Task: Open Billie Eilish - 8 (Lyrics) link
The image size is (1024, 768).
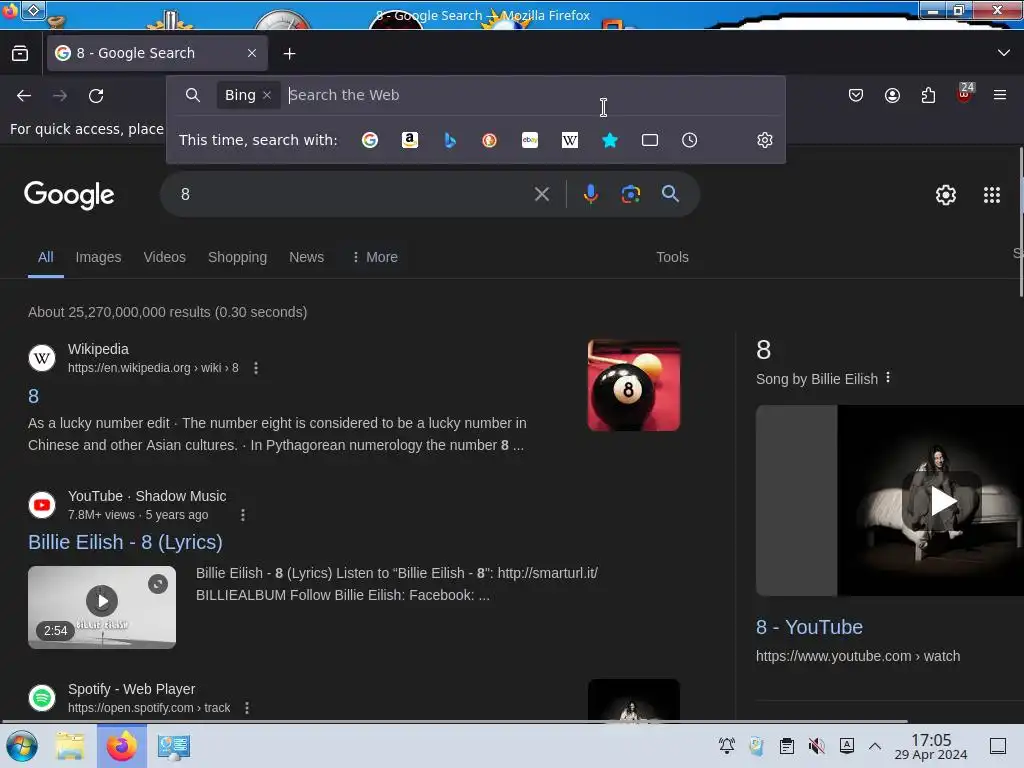Action: coord(125,542)
